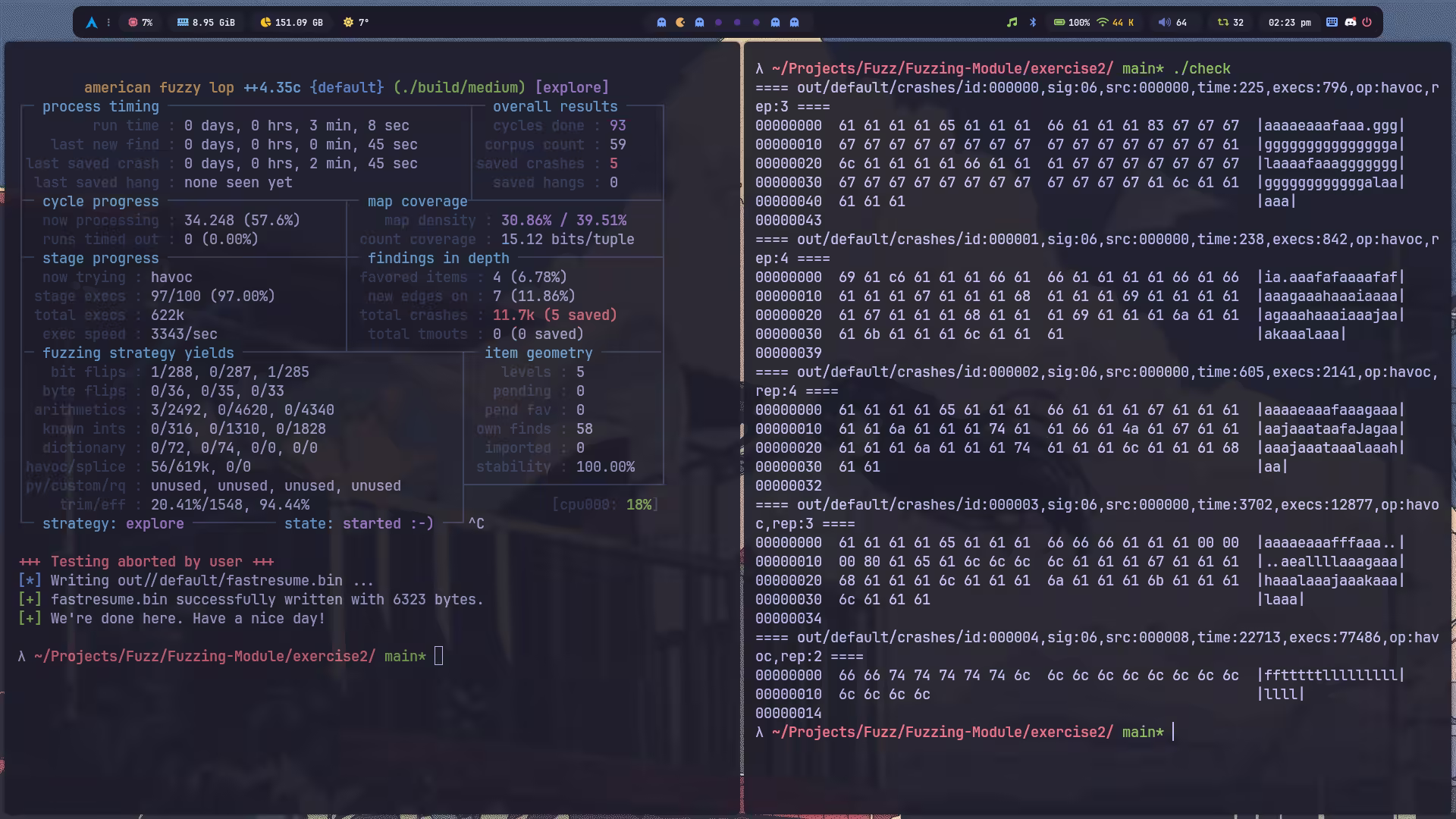Open the weather 7° widget
Viewport: 1456px width, 819px height.
coord(356,23)
